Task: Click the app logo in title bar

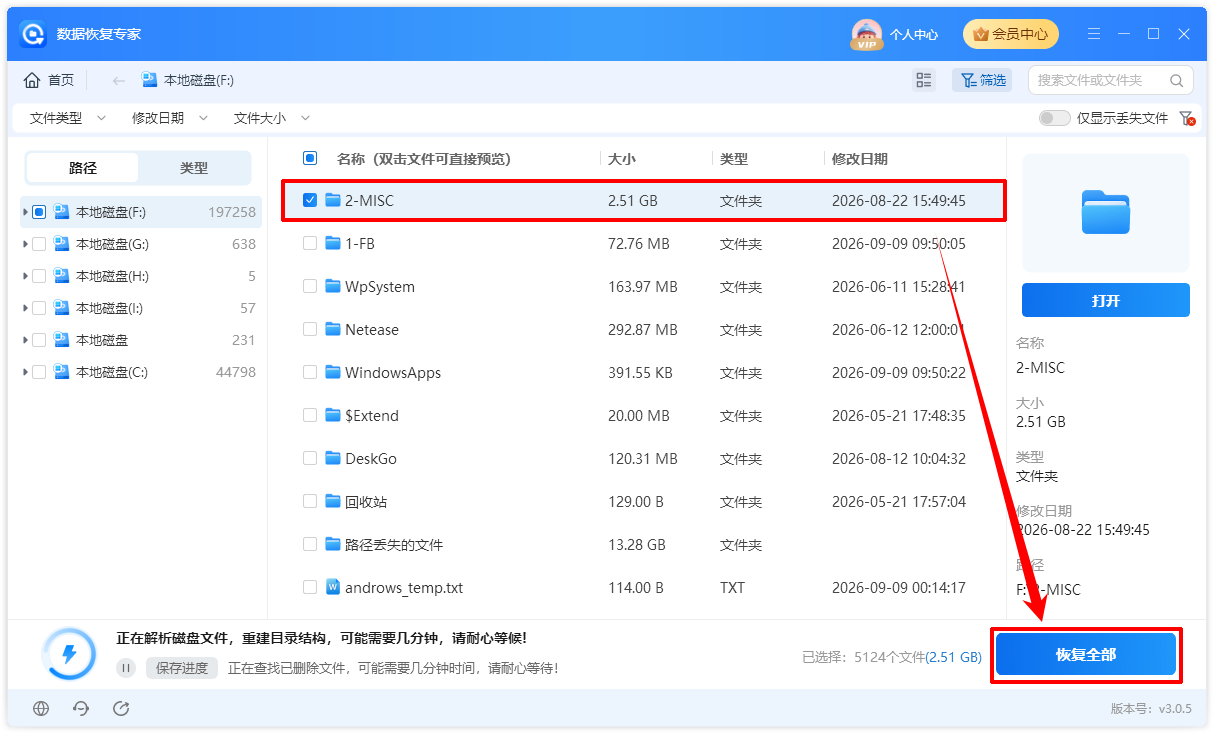Action: (x=35, y=34)
